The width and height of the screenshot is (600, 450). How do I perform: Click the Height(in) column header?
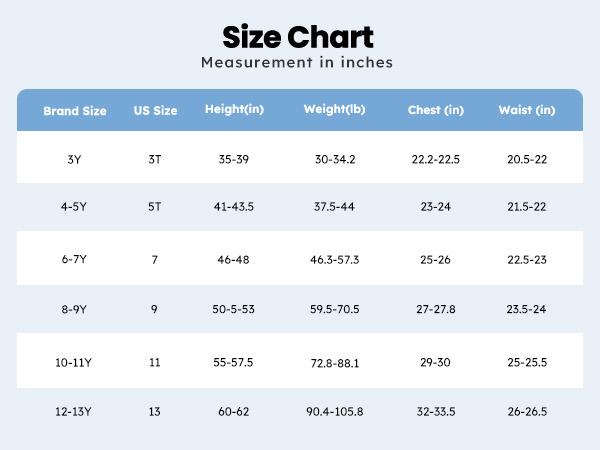click(x=233, y=109)
